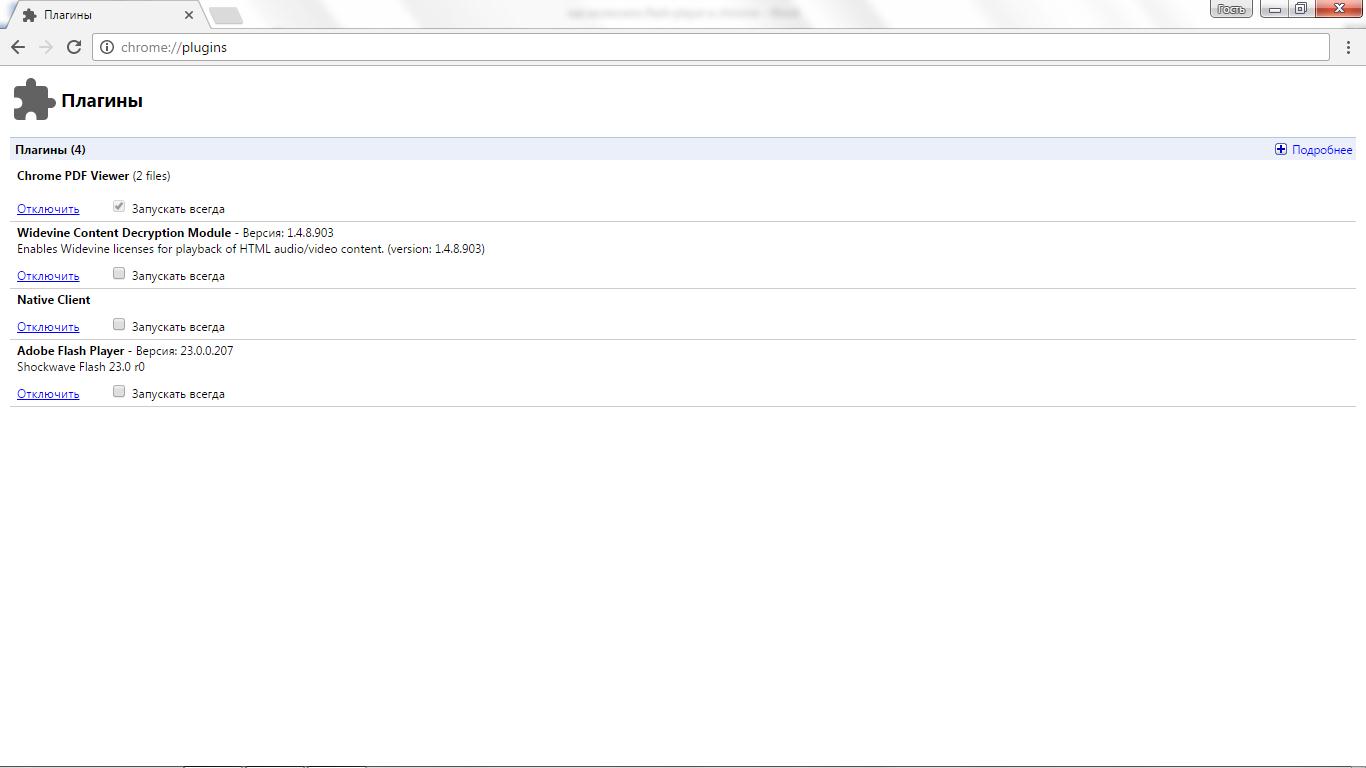
Task: Click the site info icon in address bar
Action: [x=107, y=47]
